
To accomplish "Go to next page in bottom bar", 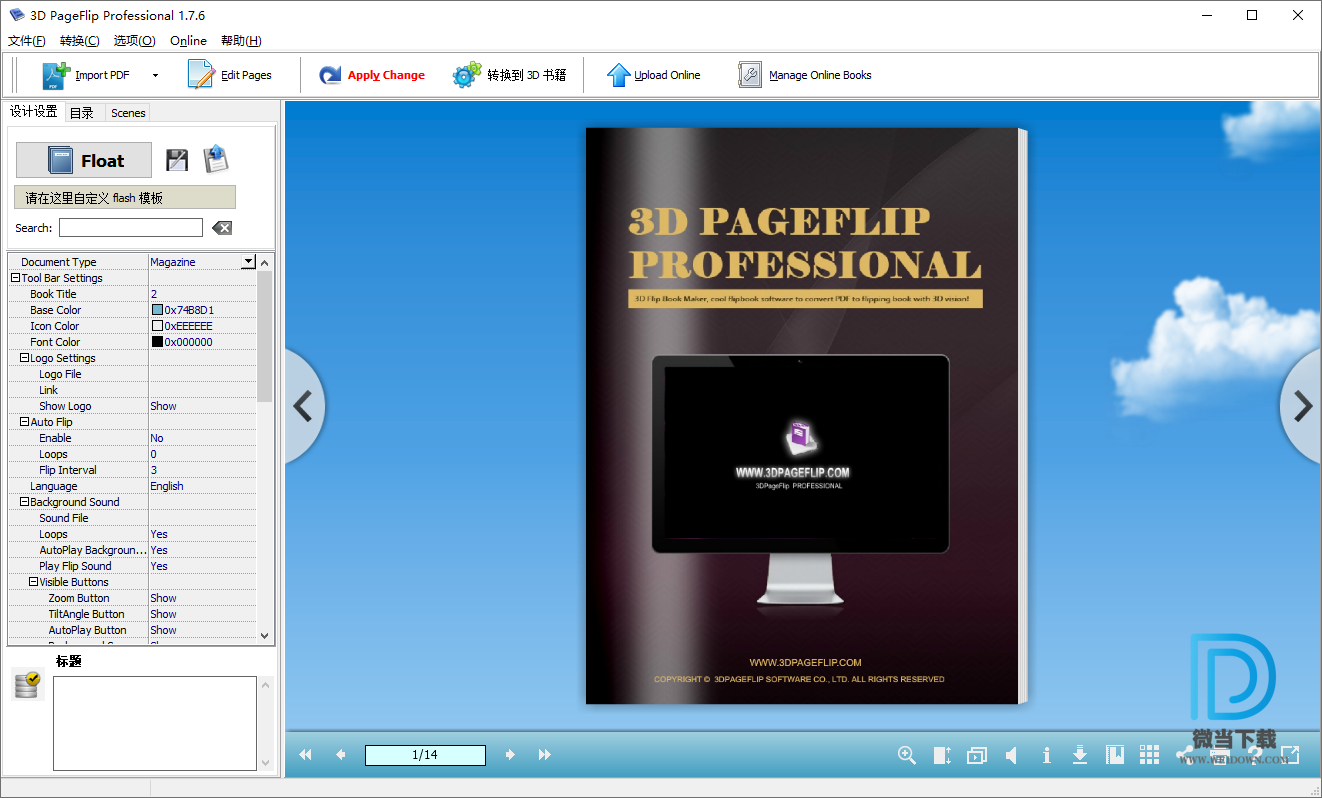I will pyautogui.click(x=510, y=755).
